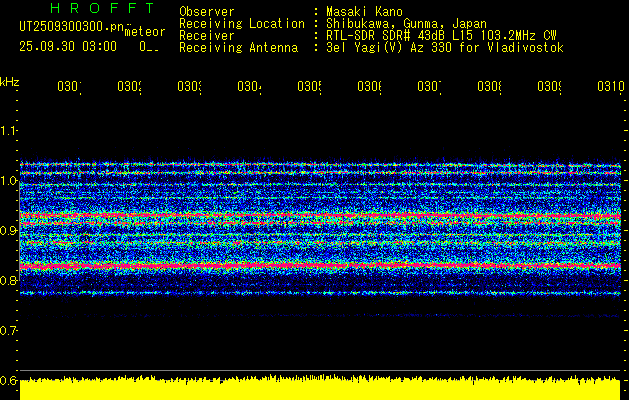Viewport: 629px width, 400px height.
Task: Select the file name UT2509300300.pn
Action: coord(72,26)
